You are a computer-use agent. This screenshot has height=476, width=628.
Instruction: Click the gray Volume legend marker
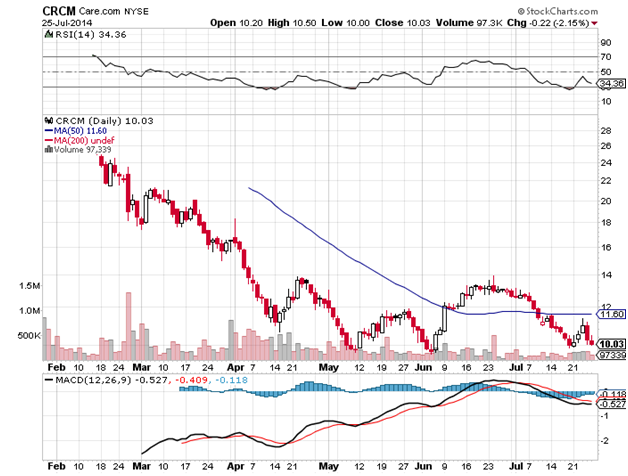tap(48, 149)
